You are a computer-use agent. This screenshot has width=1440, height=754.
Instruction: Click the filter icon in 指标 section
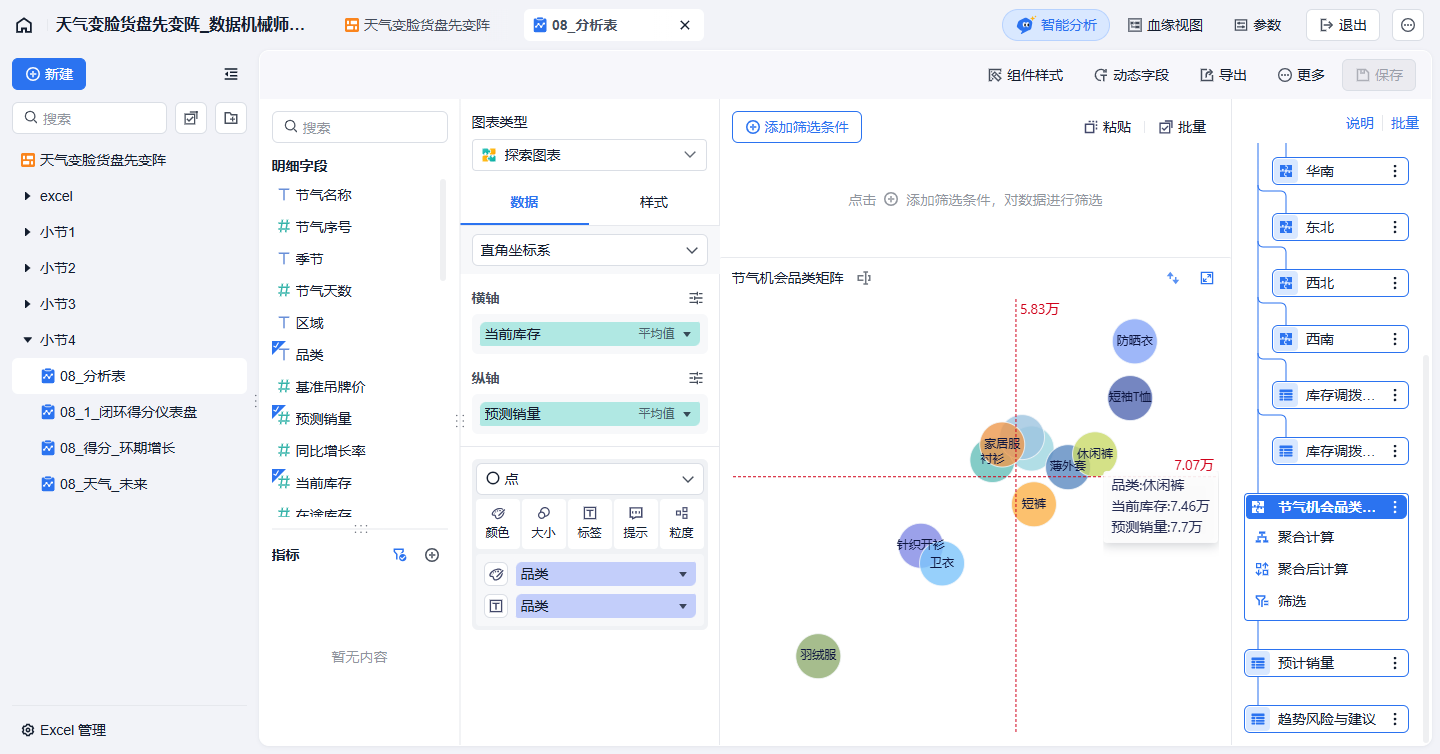click(x=400, y=555)
